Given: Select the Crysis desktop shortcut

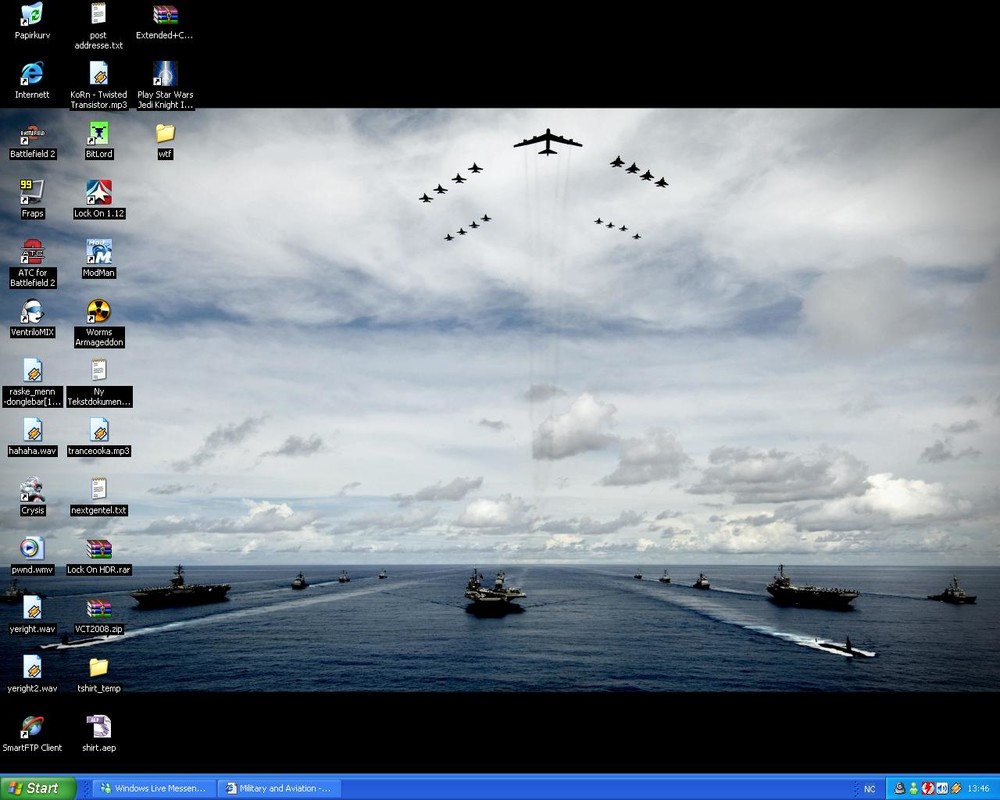Looking at the screenshot, I should pyautogui.click(x=32, y=490).
